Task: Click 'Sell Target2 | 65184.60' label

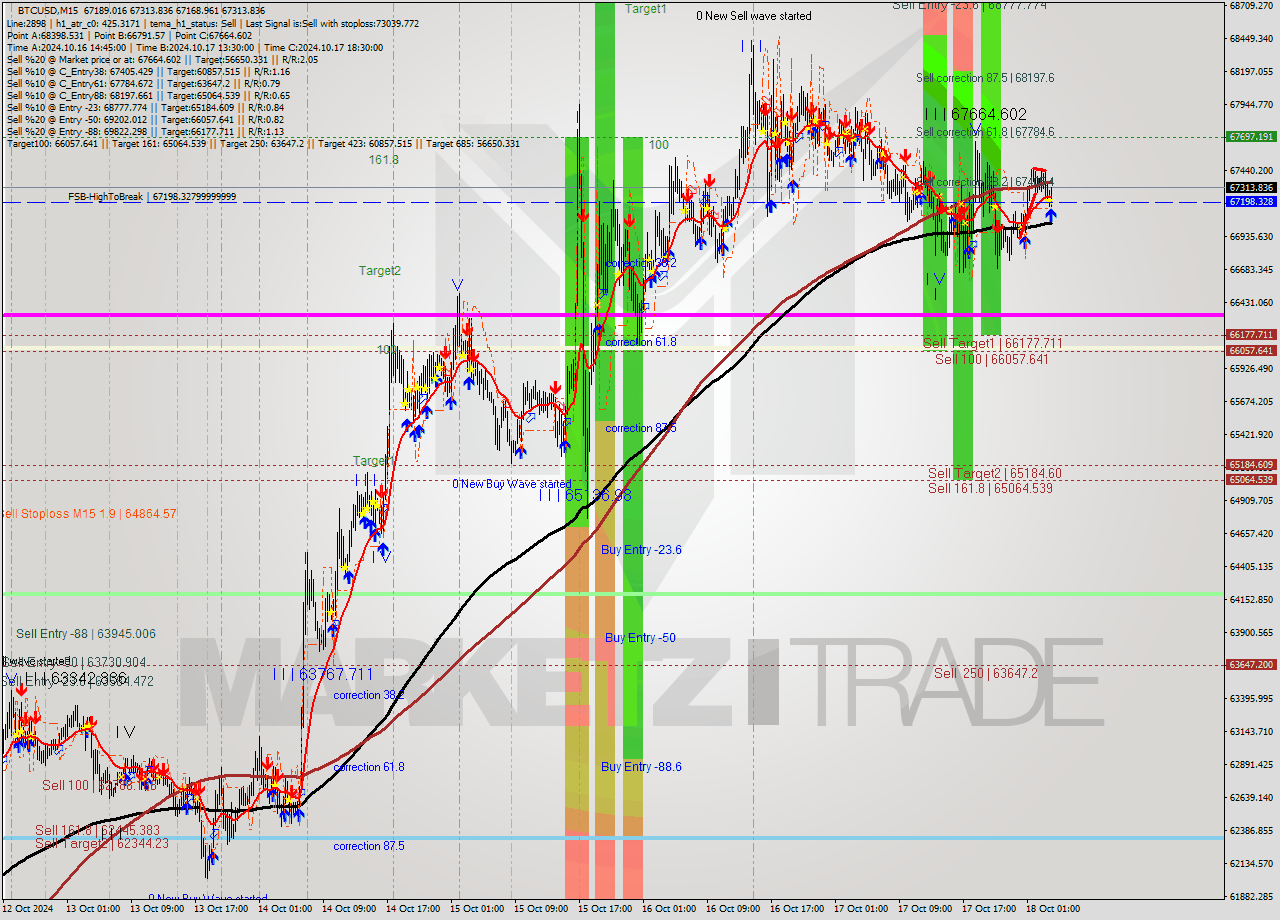Action: (994, 473)
